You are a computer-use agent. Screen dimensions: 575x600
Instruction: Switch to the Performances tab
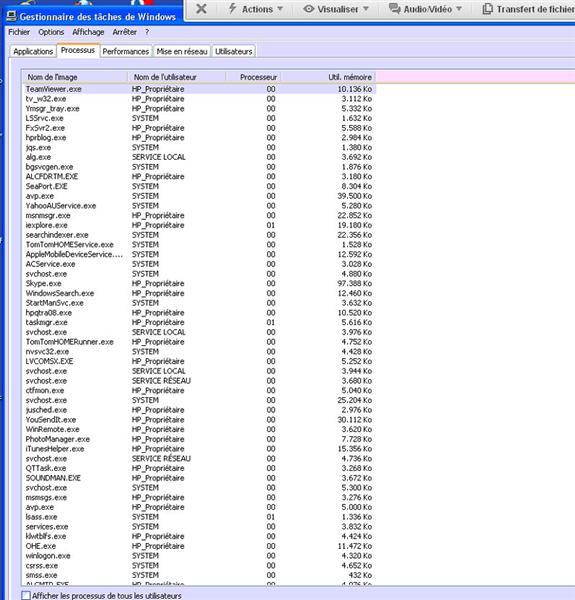point(125,51)
